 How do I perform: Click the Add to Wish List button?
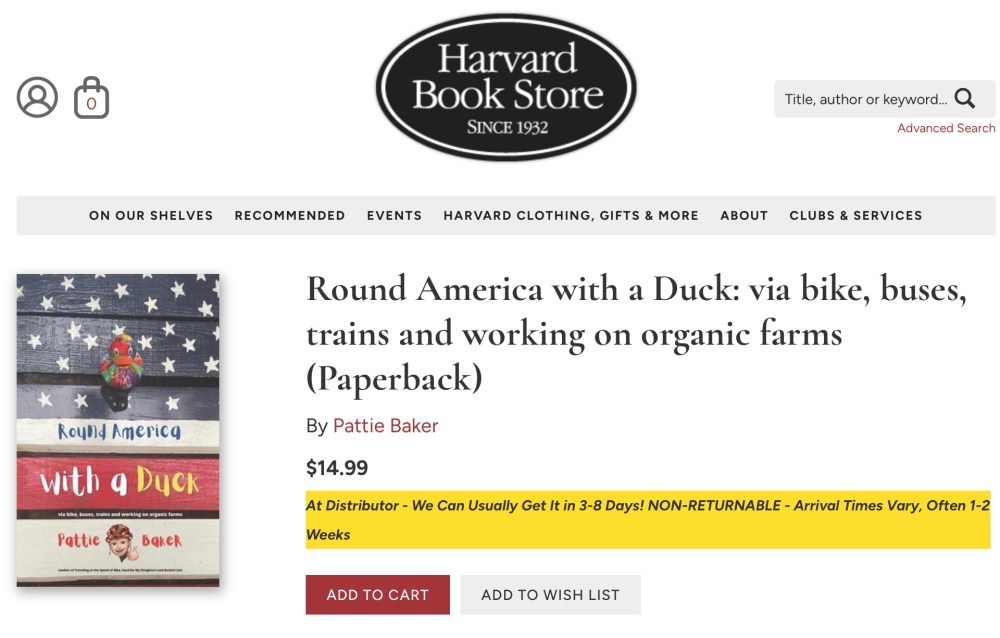tap(550, 594)
